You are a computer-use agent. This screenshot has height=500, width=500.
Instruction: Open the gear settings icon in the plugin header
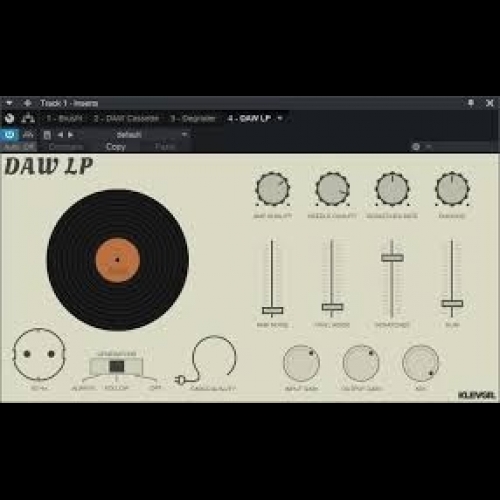[416, 147]
